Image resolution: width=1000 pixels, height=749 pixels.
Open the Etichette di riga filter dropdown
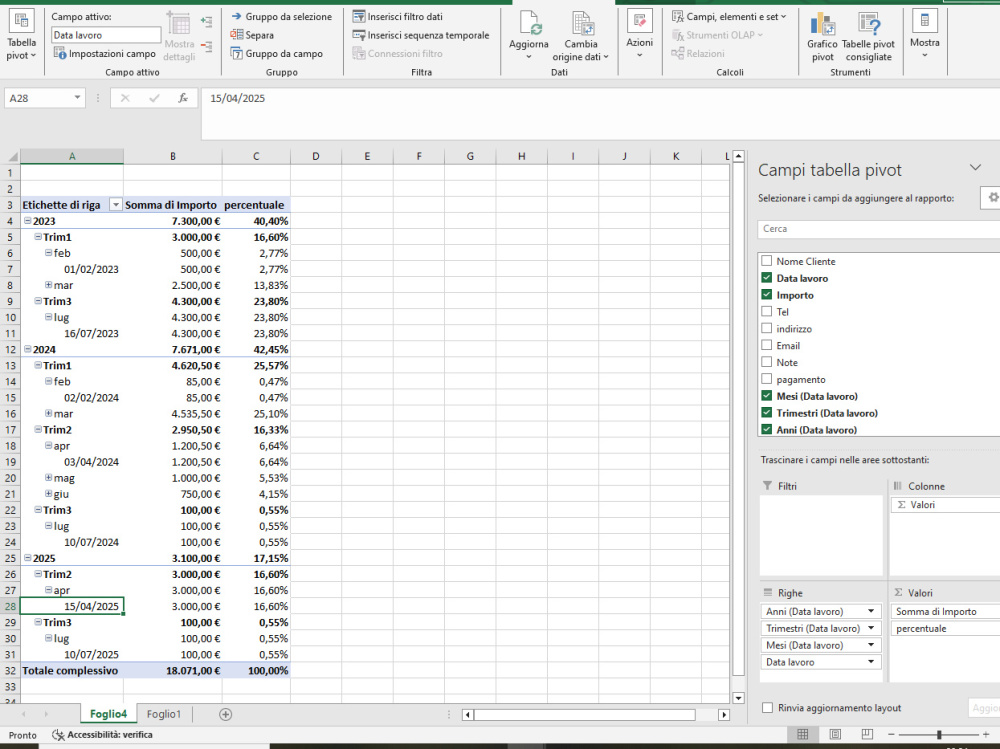[x=115, y=205]
